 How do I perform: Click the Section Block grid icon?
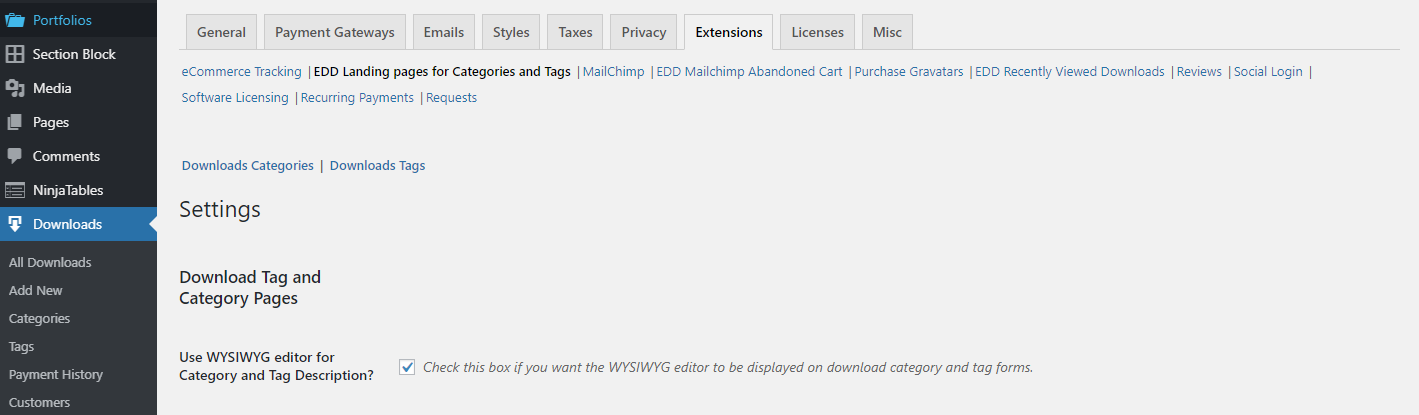(15, 54)
